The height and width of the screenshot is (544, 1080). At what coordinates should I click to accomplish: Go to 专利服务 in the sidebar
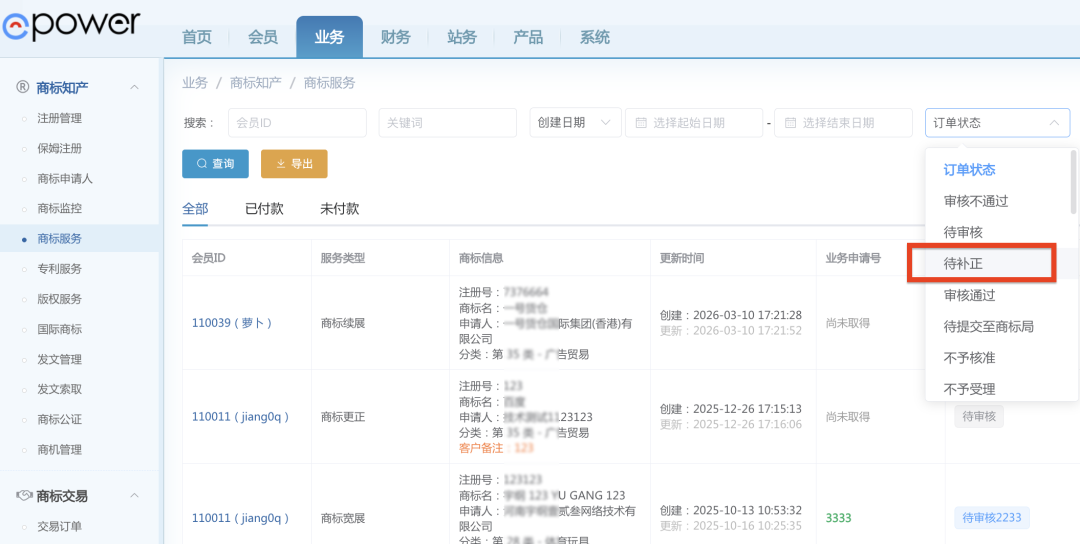click(59, 269)
